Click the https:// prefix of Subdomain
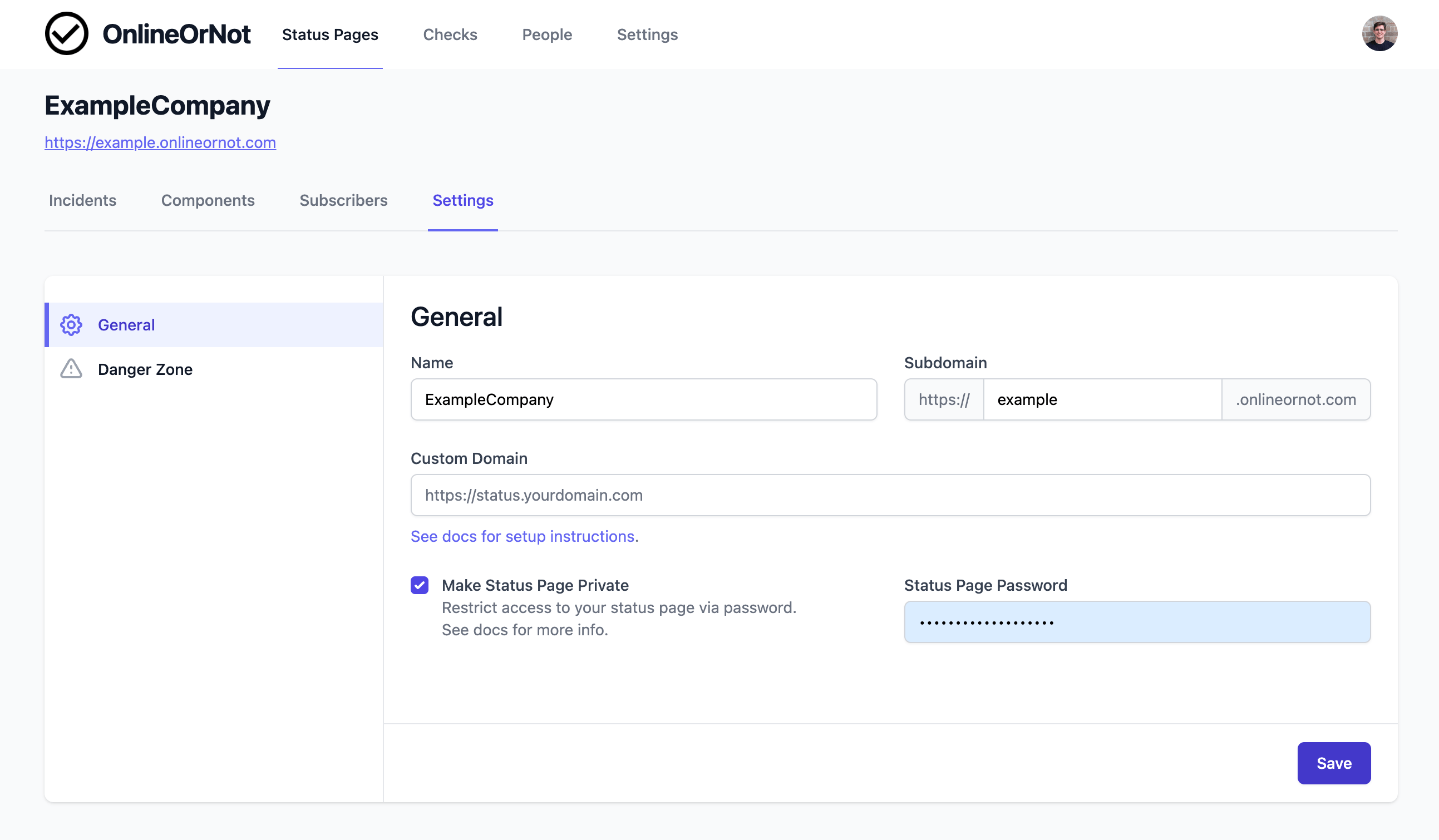This screenshot has height=840, width=1439. coord(944,399)
